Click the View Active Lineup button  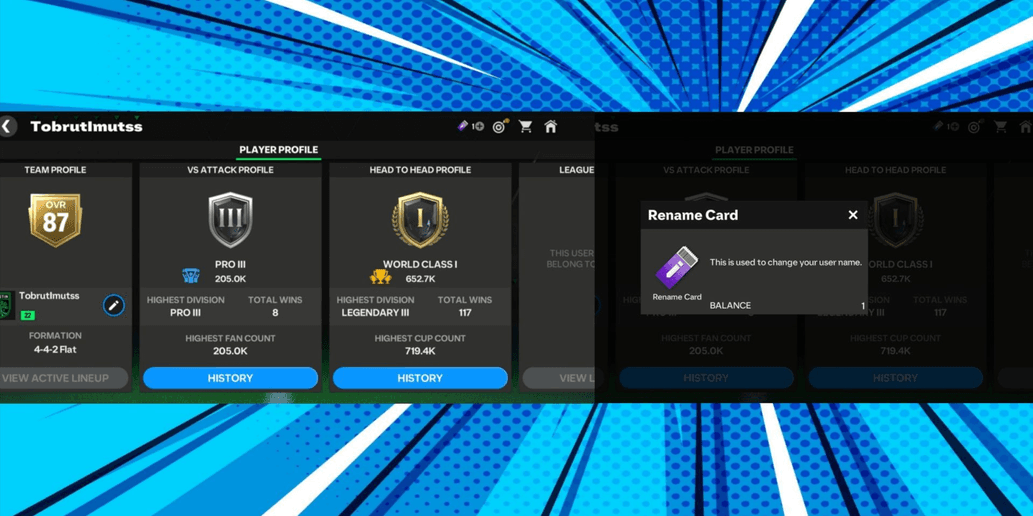coord(58,378)
